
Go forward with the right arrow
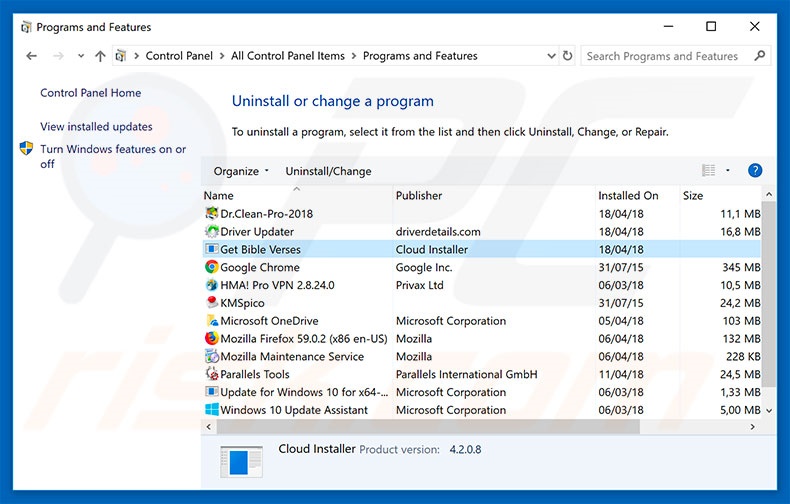pyautogui.click(x=58, y=56)
